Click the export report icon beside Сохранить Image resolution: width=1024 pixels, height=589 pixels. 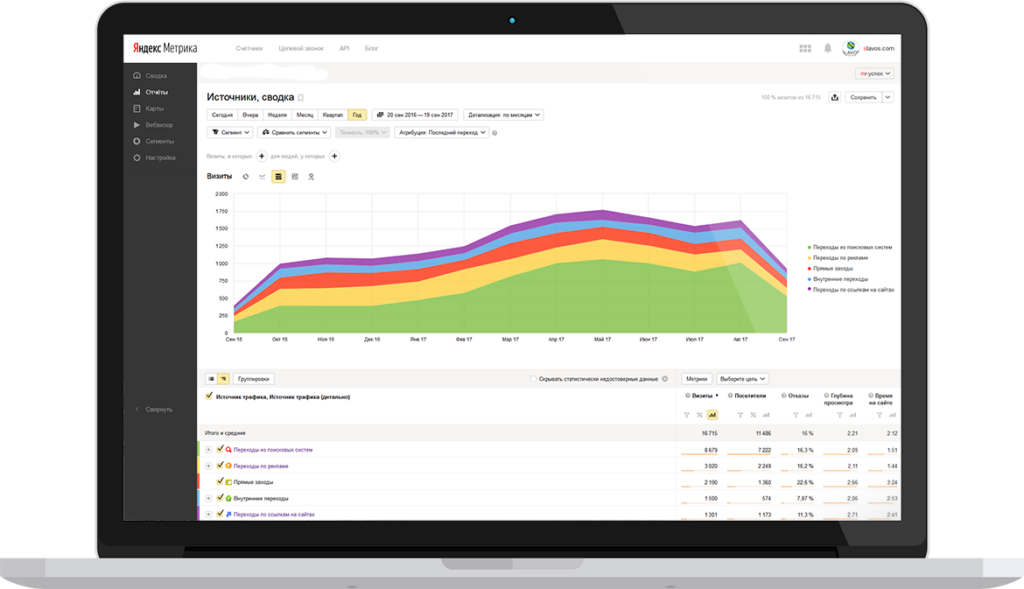point(833,97)
